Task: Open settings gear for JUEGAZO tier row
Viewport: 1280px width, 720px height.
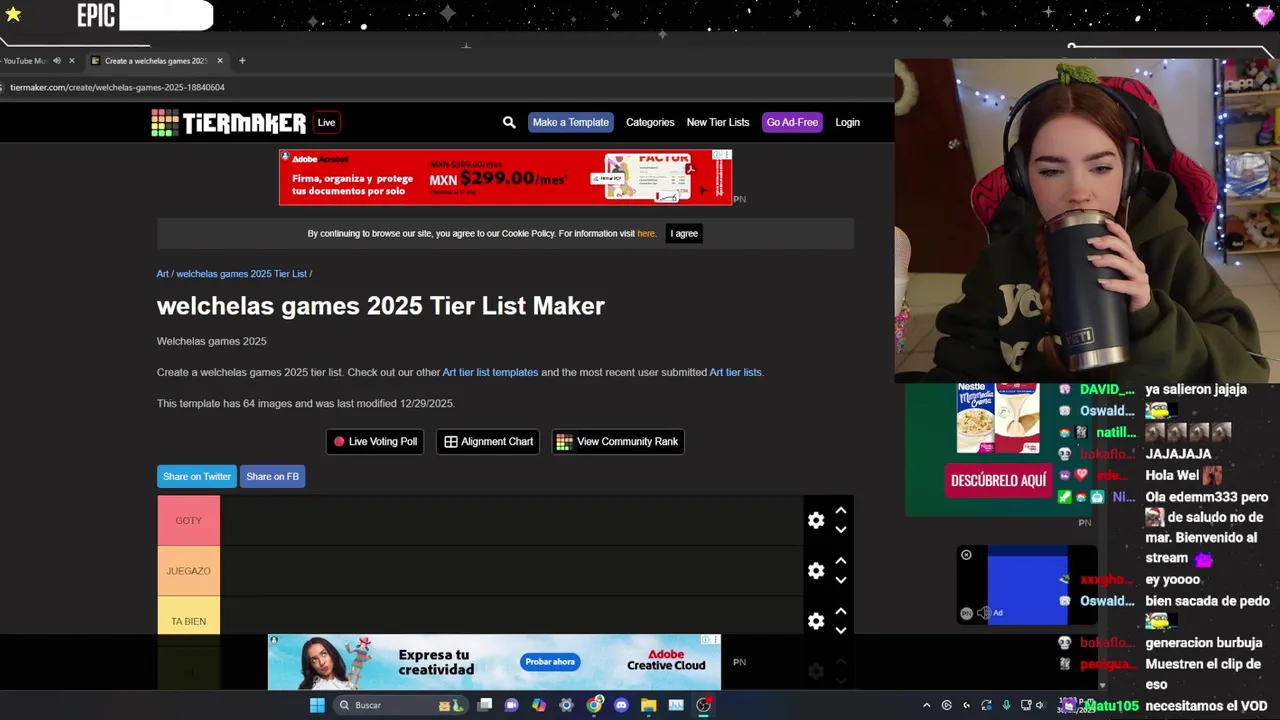Action: point(816,570)
